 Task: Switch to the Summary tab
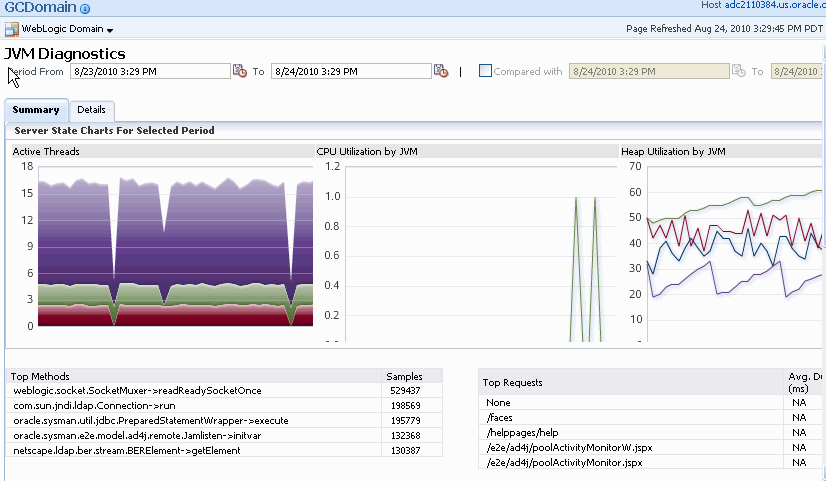pos(36,110)
